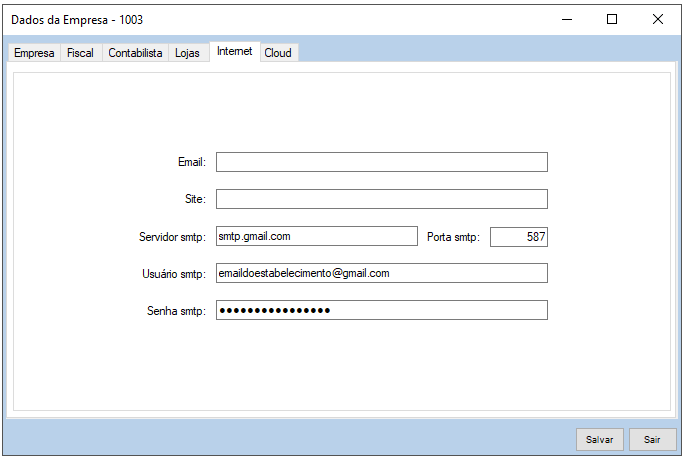Focus the Usuário smtp field

coord(381,273)
